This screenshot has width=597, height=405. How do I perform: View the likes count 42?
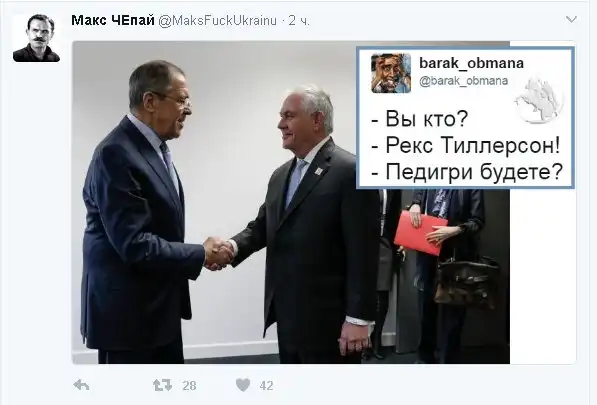coord(267,386)
